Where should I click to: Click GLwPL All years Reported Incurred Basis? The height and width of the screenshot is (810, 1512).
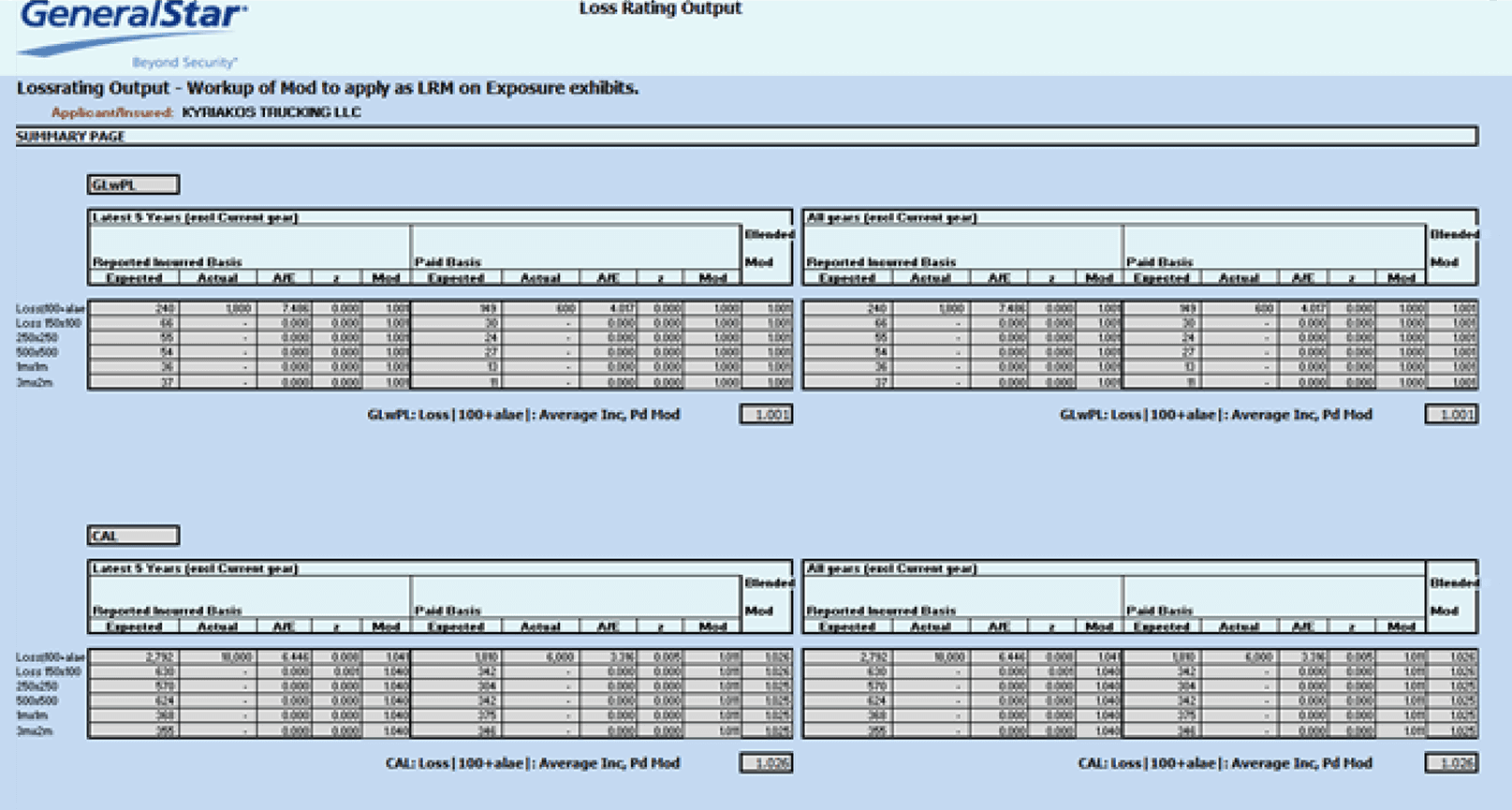(881, 262)
